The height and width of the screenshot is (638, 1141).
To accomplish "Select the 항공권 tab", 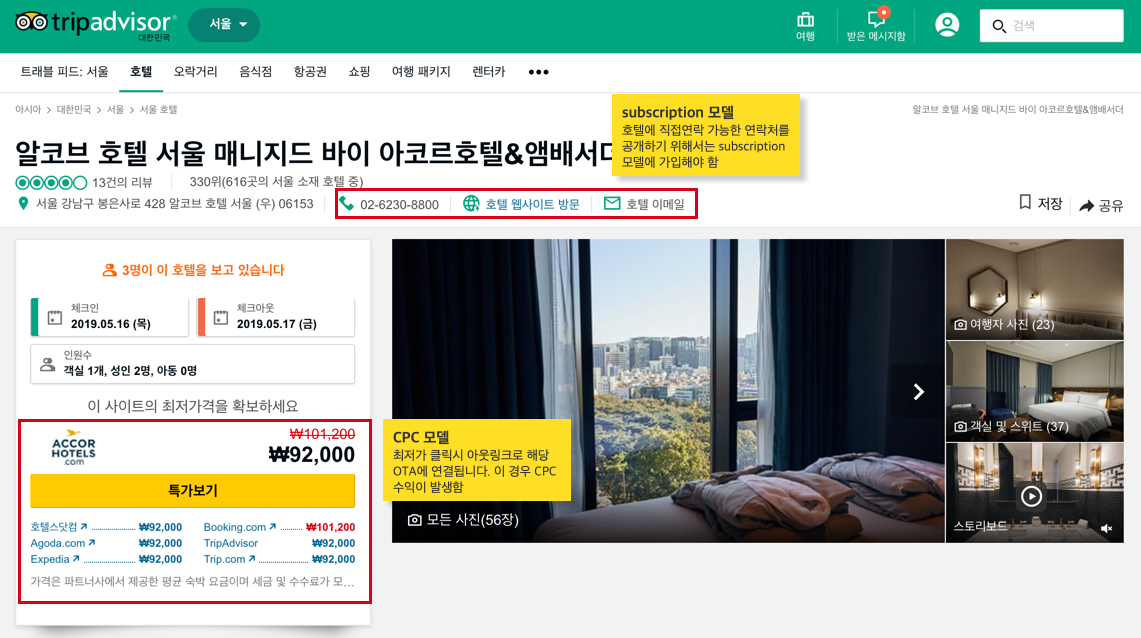I will 310,72.
